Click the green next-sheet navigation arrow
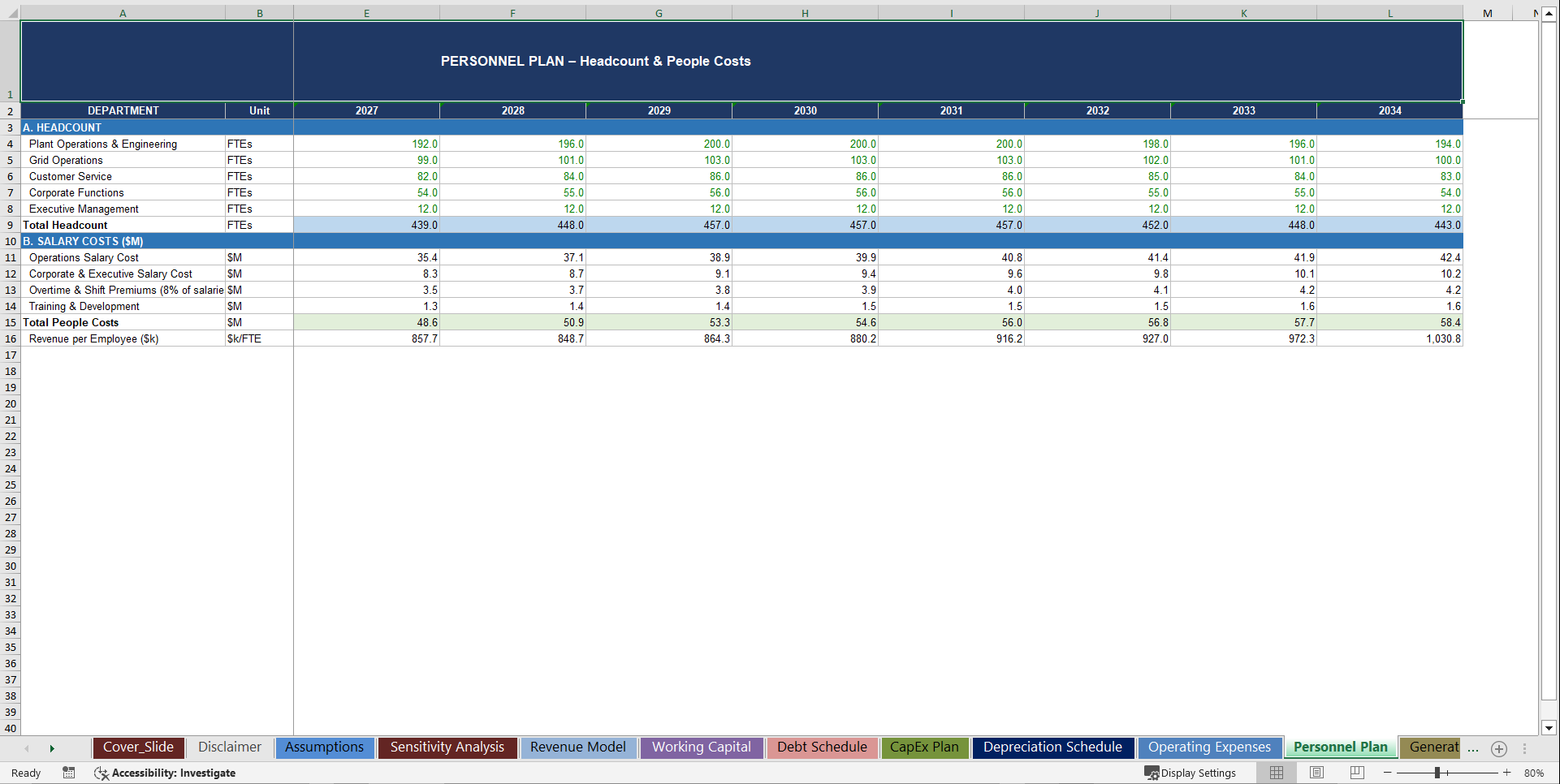The image size is (1560, 784). (52, 748)
